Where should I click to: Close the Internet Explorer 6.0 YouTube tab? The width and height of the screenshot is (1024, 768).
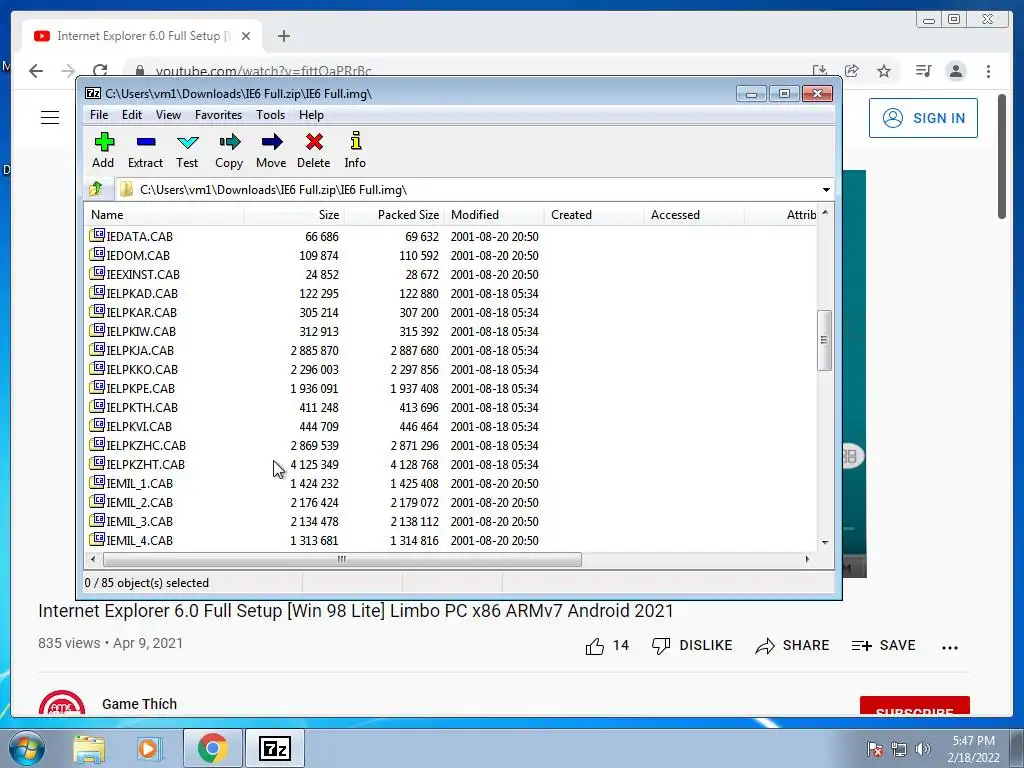point(246,36)
